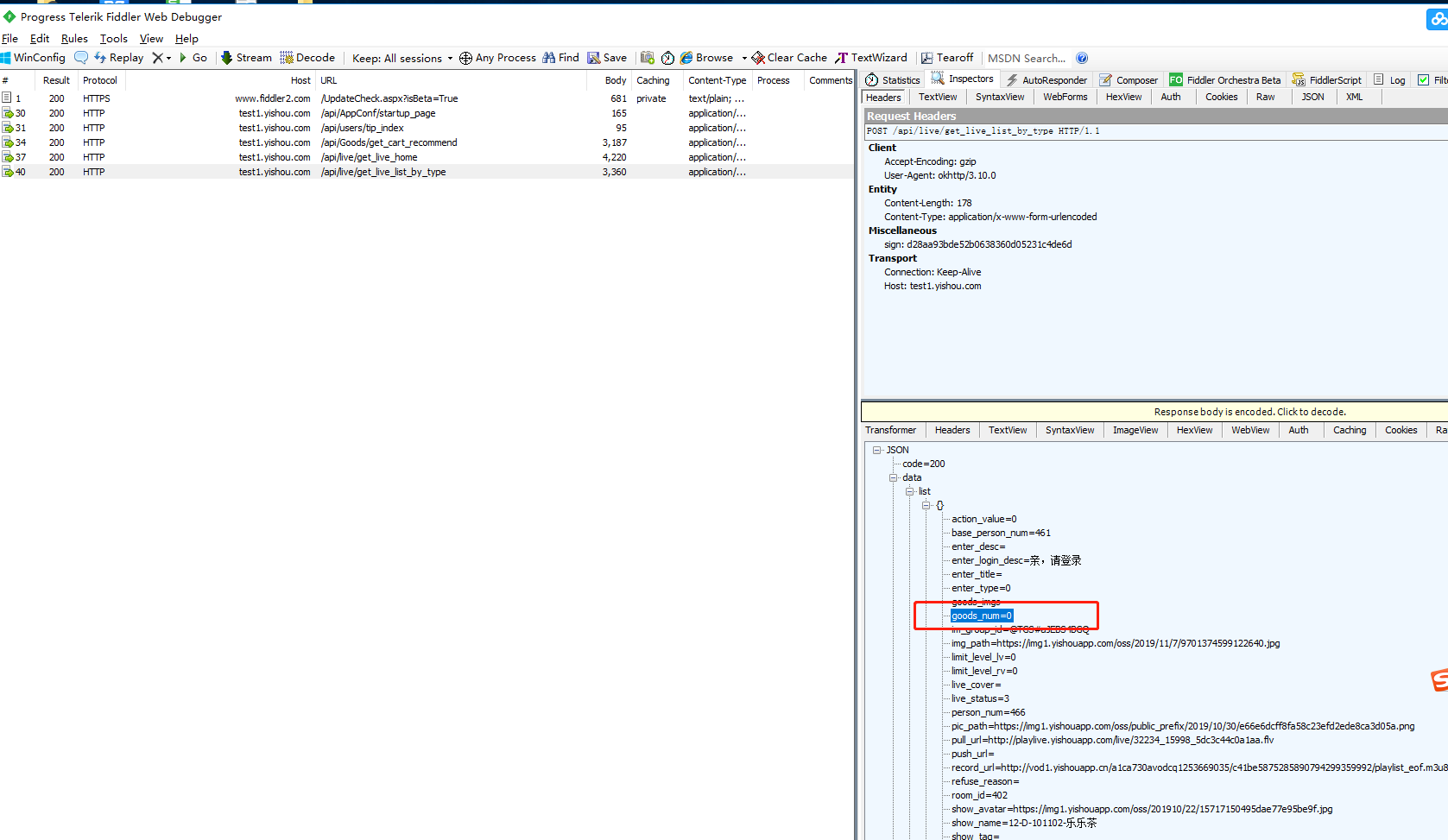Open the File menu

point(9,38)
